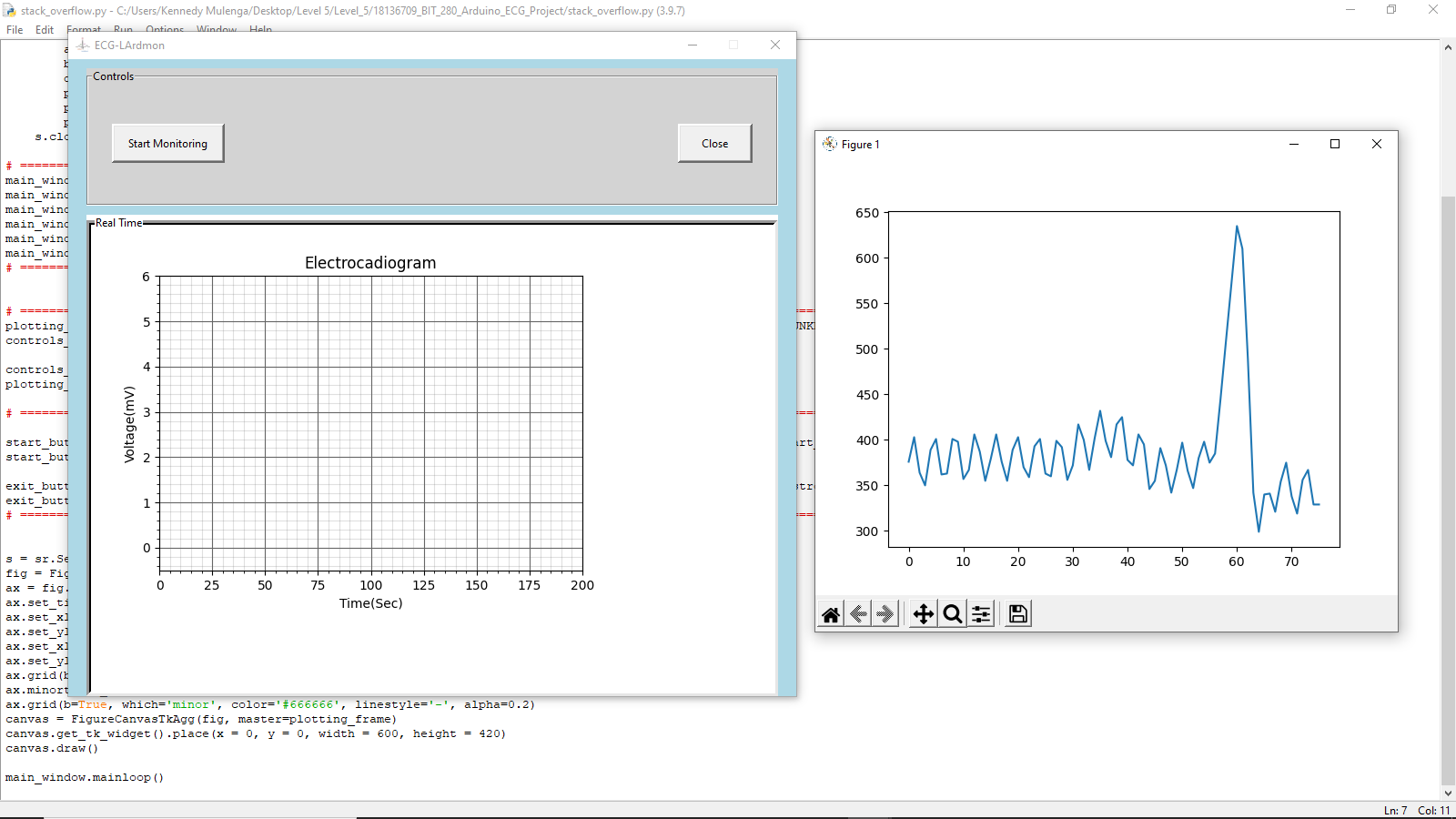The width and height of the screenshot is (1456, 819).
Task: Activate the Pan tool in Figure 1
Action: pos(924,614)
